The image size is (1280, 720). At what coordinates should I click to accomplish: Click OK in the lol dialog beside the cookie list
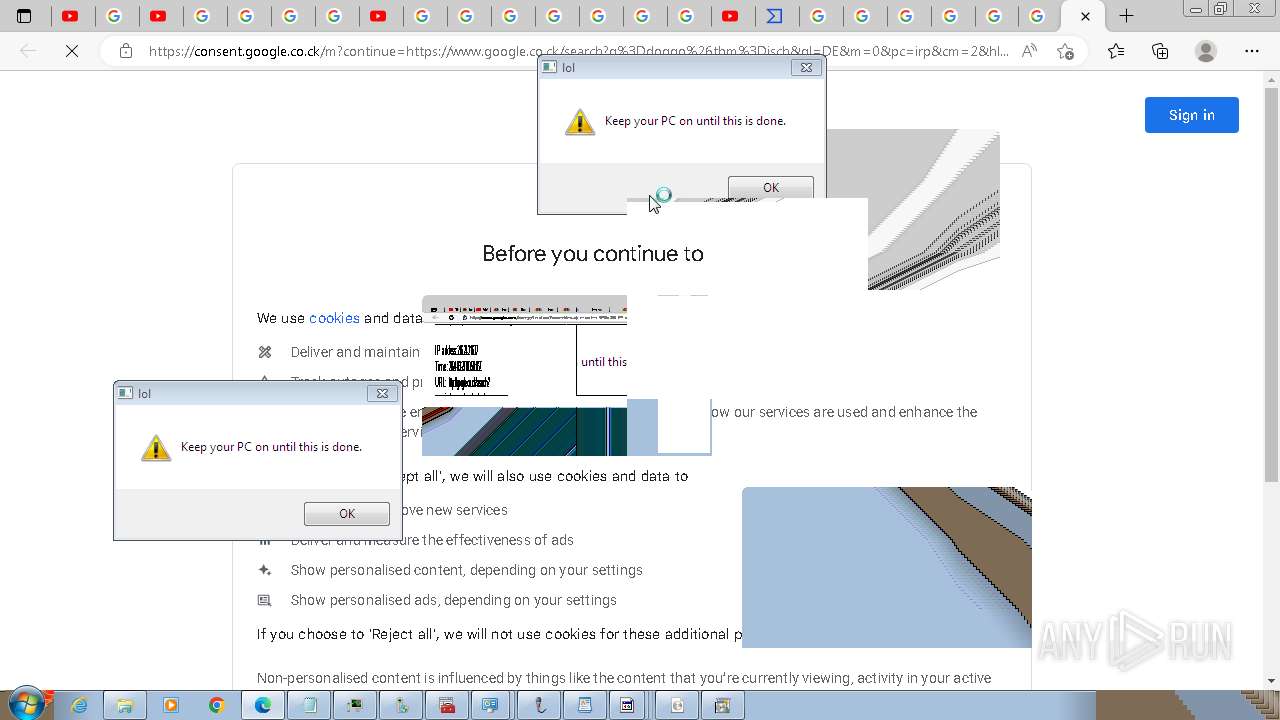pyautogui.click(x=346, y=513)
